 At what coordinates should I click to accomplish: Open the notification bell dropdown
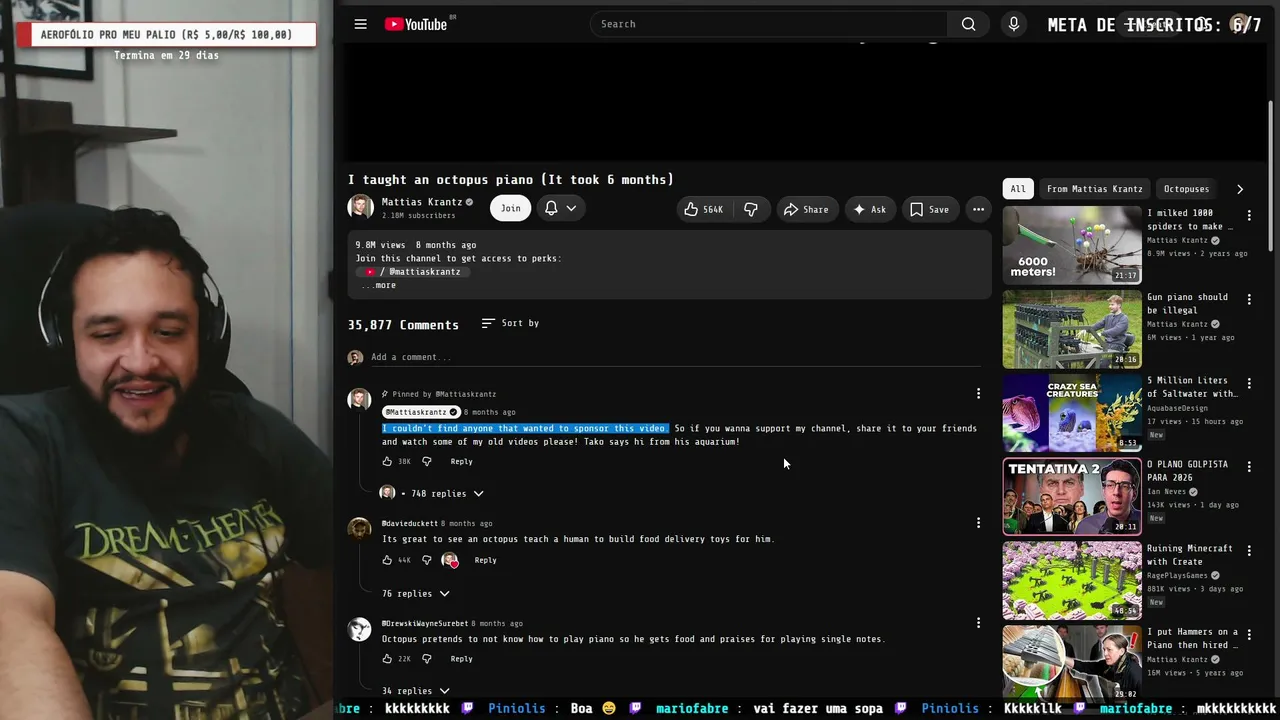(x=560, y=208)
